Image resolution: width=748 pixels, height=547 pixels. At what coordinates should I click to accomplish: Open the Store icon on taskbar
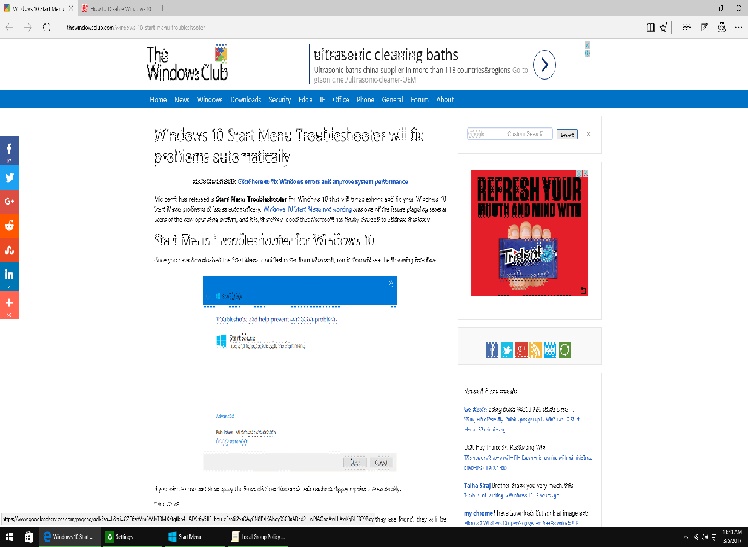click(29, 537)
